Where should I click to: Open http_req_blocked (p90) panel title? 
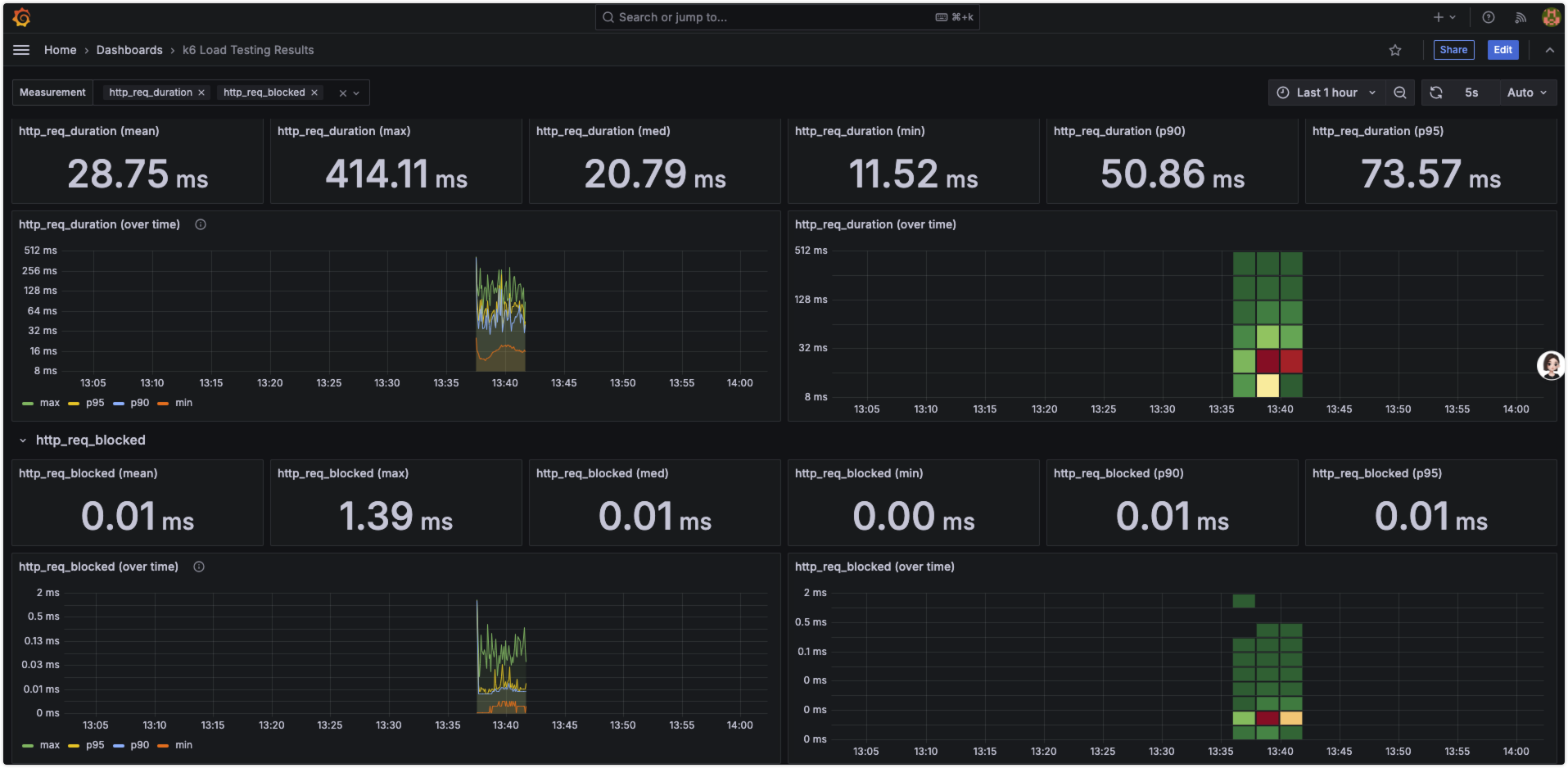pos(1118,473)
